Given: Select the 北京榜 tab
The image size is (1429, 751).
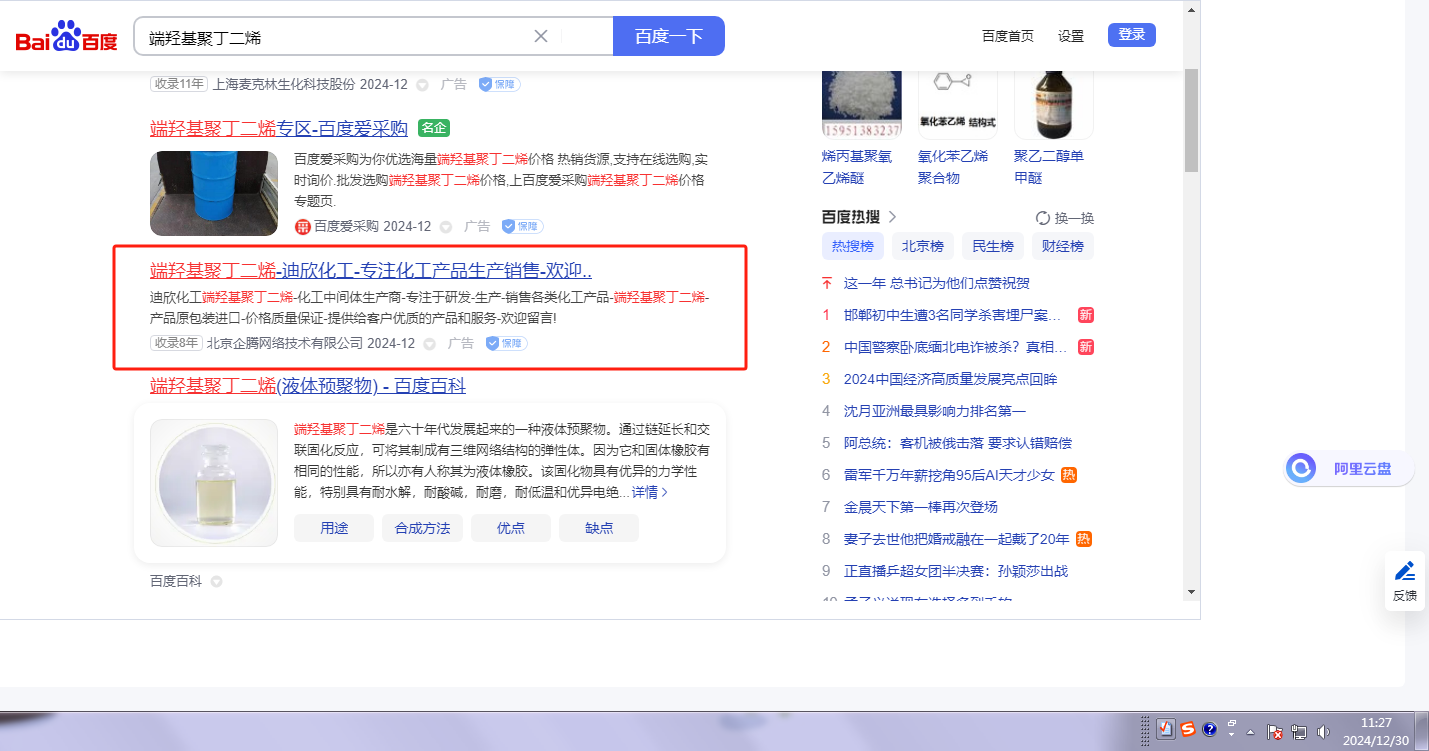Looking at the screenshot, I should pos(923,246).
